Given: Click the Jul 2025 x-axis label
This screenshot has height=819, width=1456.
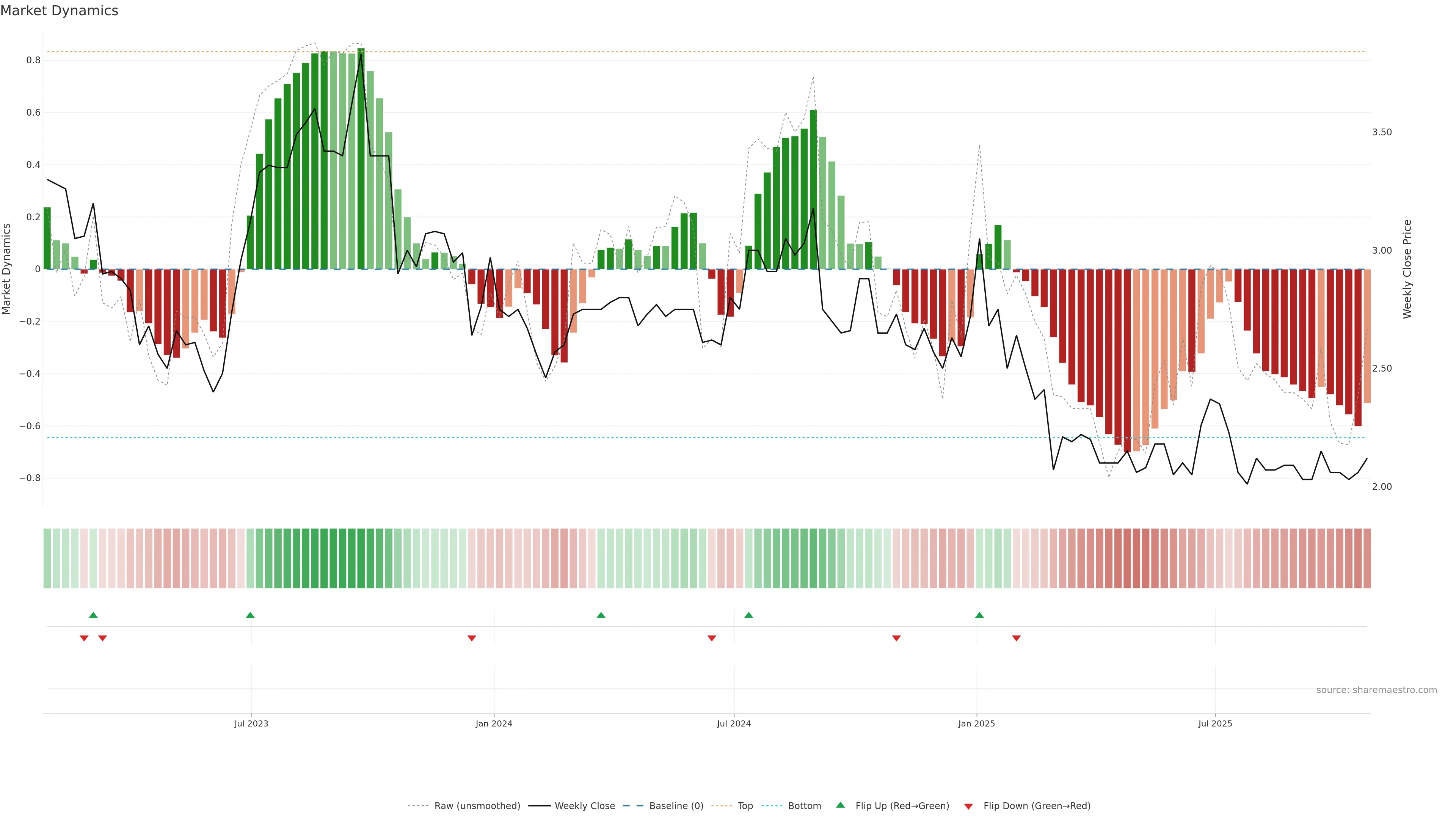Looking at the screenshot, I should (1215, 723).
